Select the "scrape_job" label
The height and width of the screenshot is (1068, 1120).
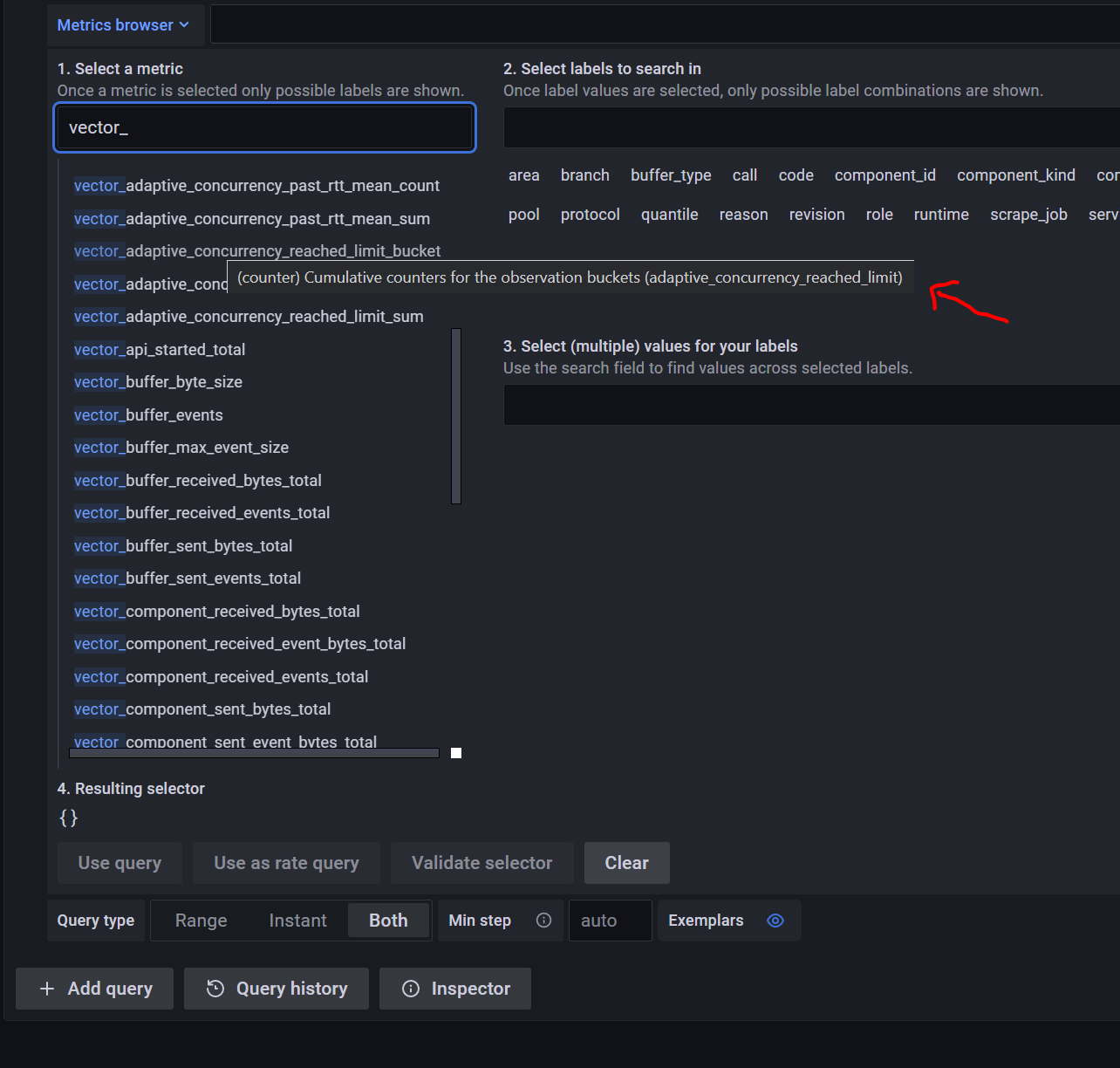pos(1028,215)
